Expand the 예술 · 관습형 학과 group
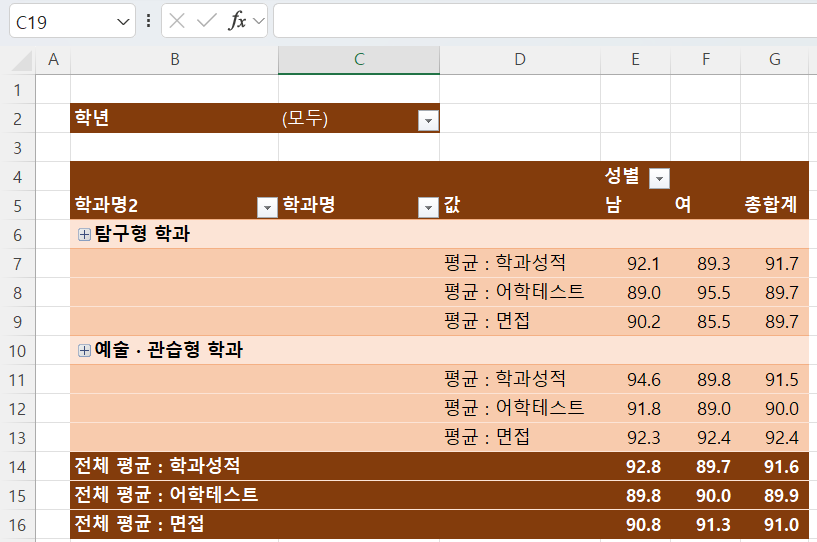The image size is (817, 542). (84, 351)
